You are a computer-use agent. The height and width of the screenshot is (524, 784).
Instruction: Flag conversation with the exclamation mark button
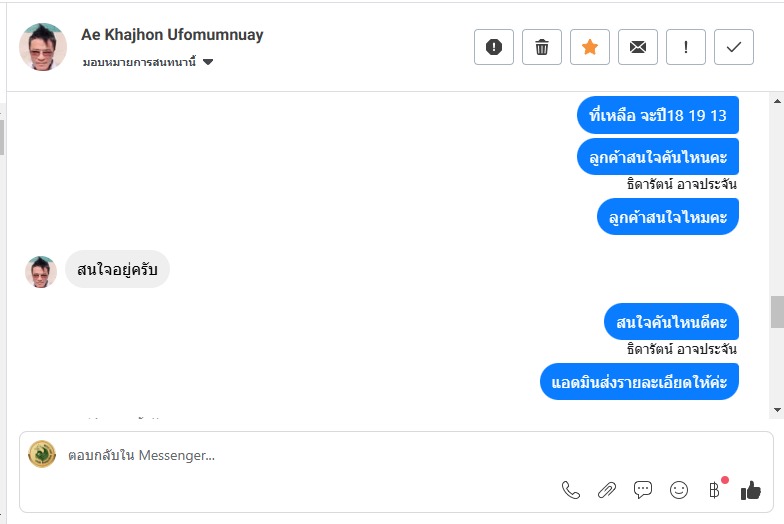686,47
